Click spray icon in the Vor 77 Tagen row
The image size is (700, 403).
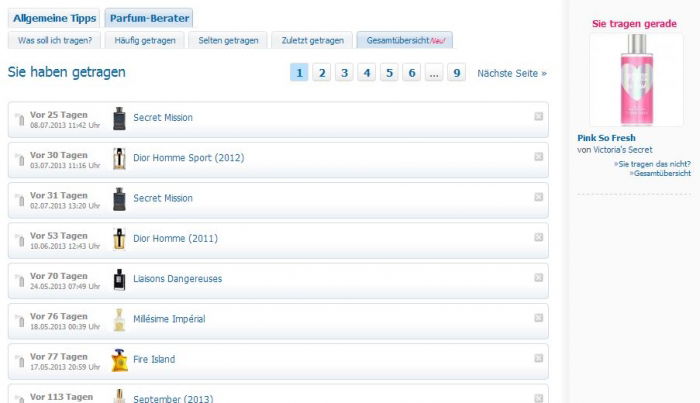[20, 361]
